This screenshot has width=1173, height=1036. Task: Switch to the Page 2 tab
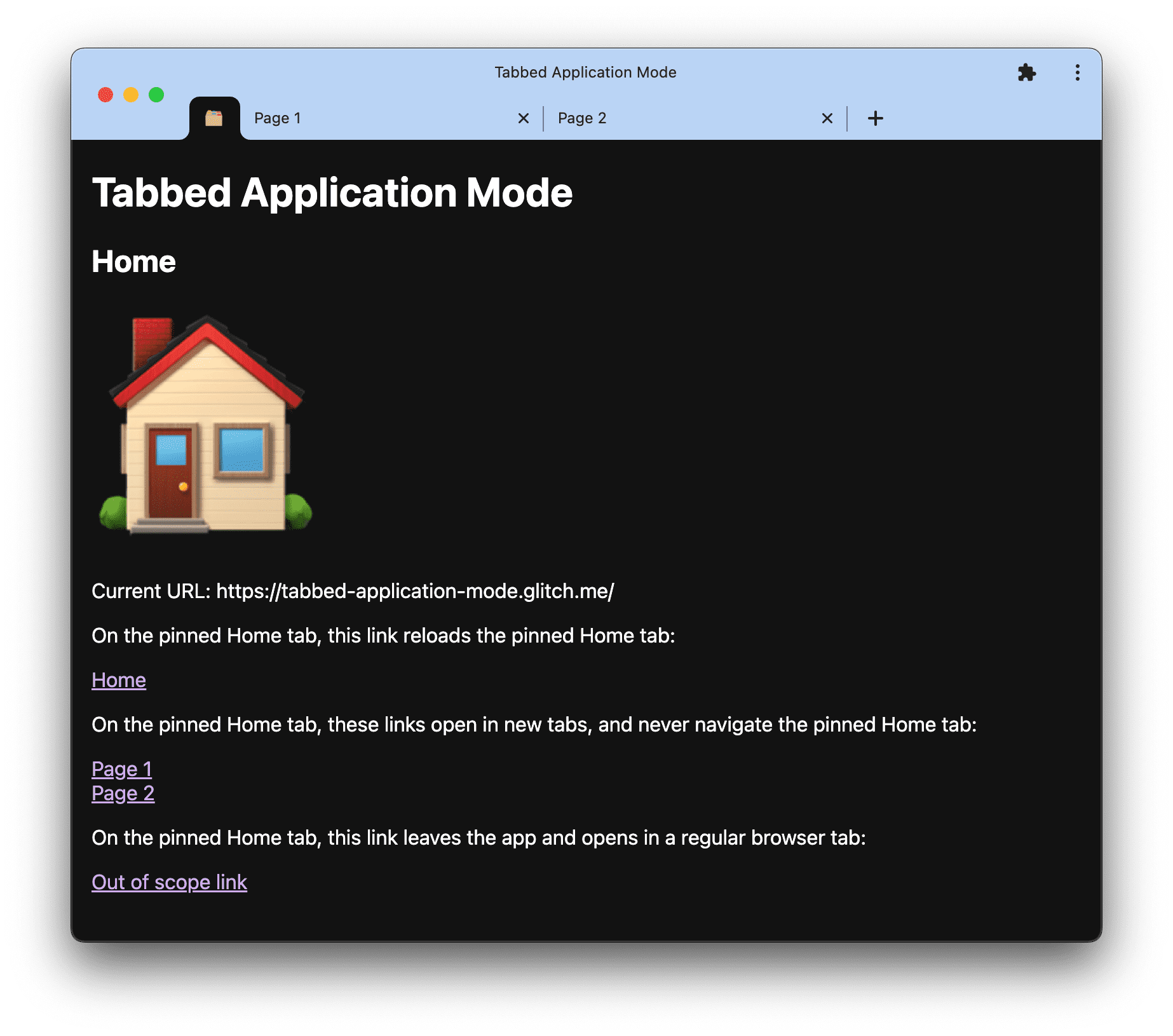point(581,118)
